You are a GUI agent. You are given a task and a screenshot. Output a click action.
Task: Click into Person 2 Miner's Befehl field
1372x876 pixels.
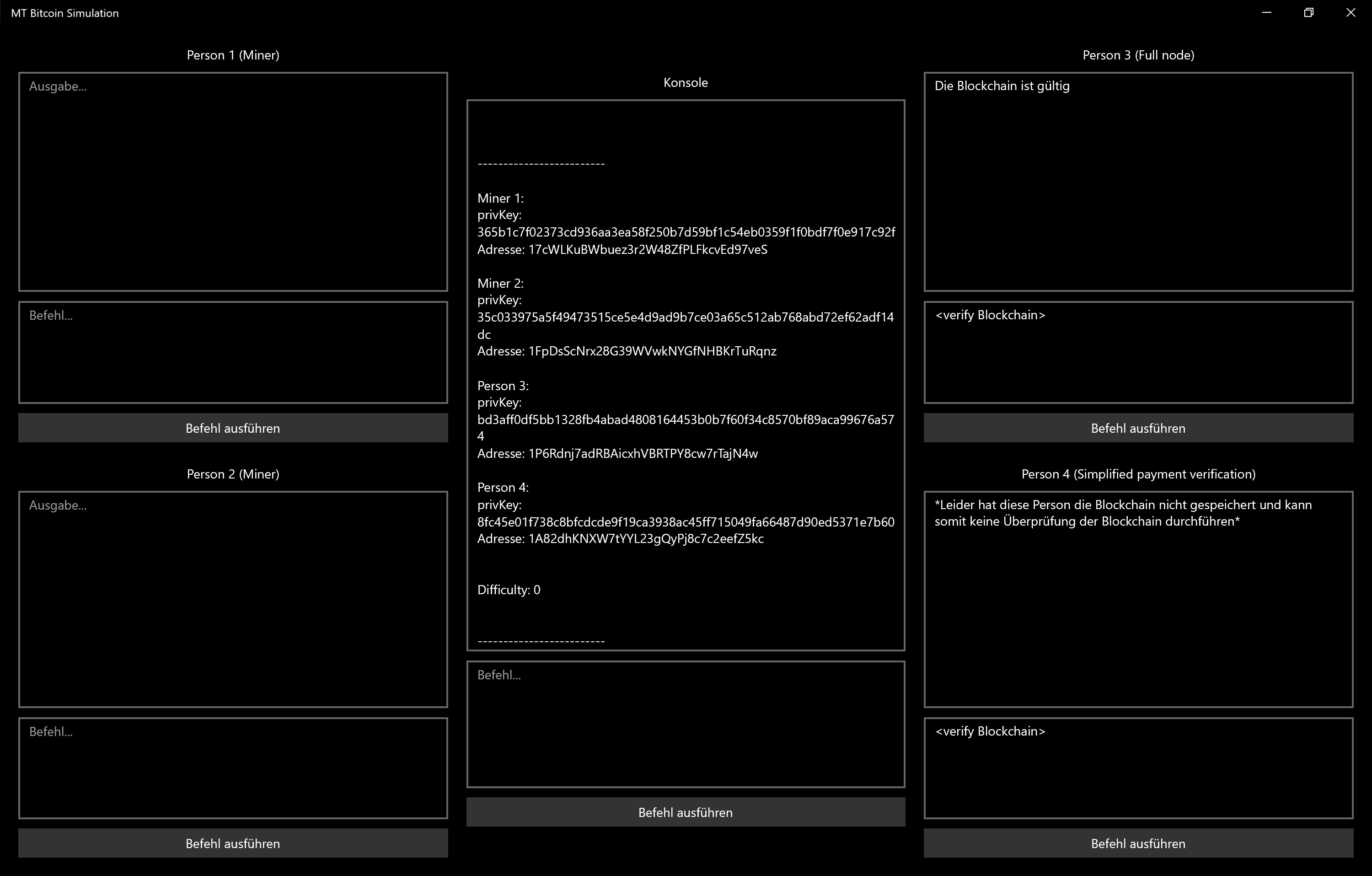click(232, 768)
